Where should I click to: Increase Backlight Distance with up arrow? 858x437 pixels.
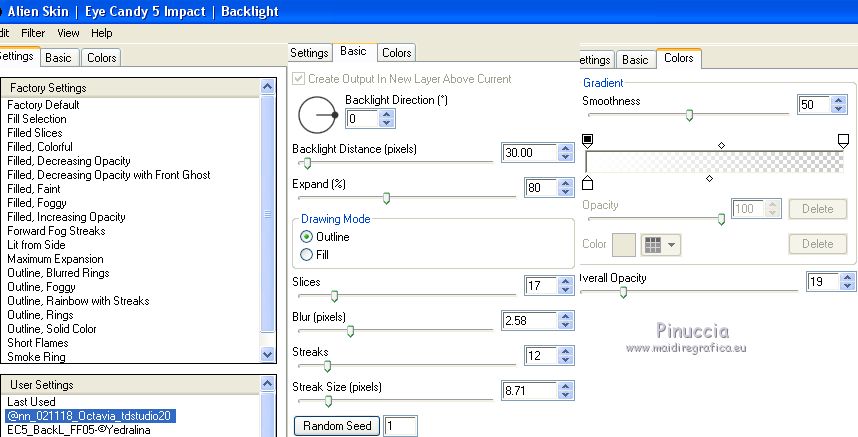coord(566,149)
